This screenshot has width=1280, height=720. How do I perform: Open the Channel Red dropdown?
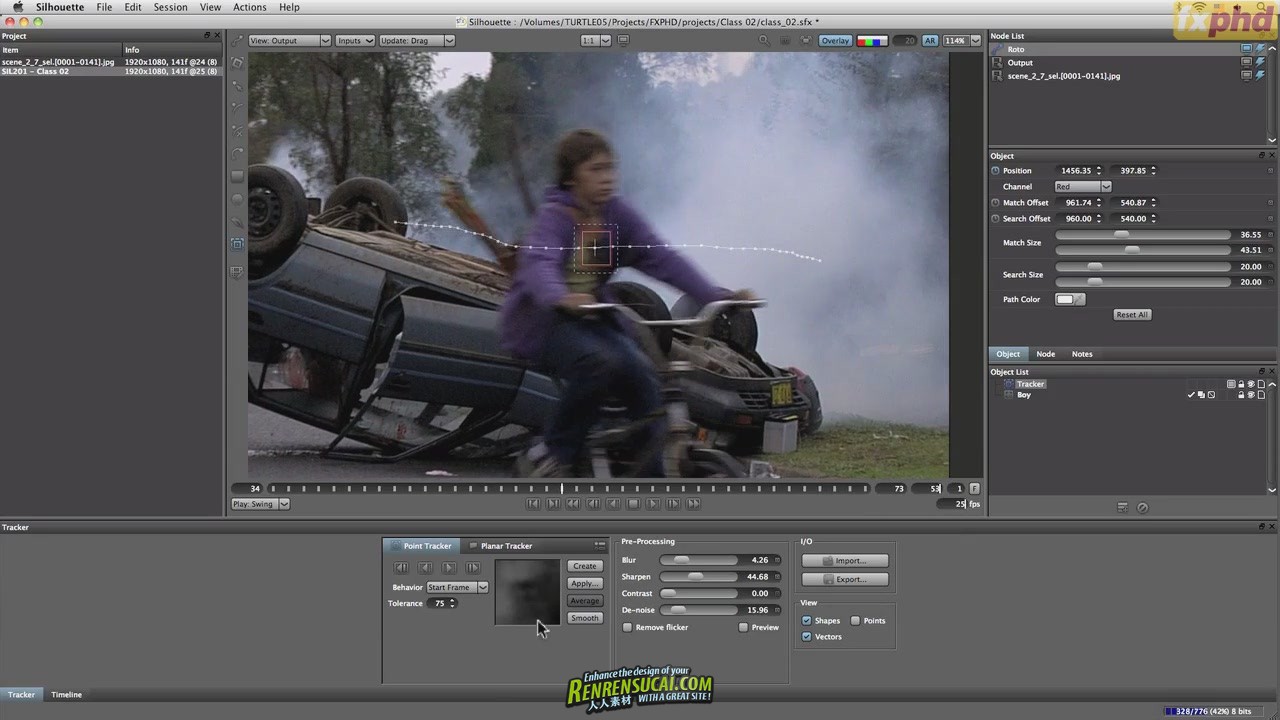point(1083,187)
